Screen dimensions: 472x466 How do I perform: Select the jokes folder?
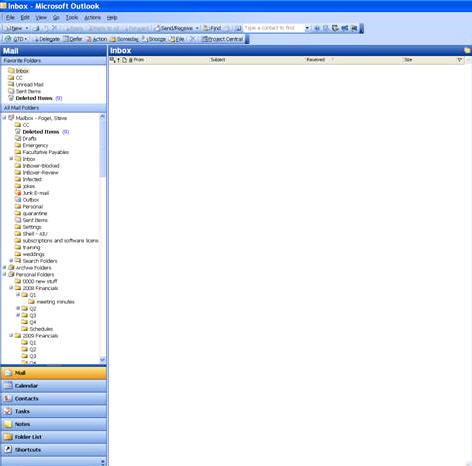(x=29, y=186)
